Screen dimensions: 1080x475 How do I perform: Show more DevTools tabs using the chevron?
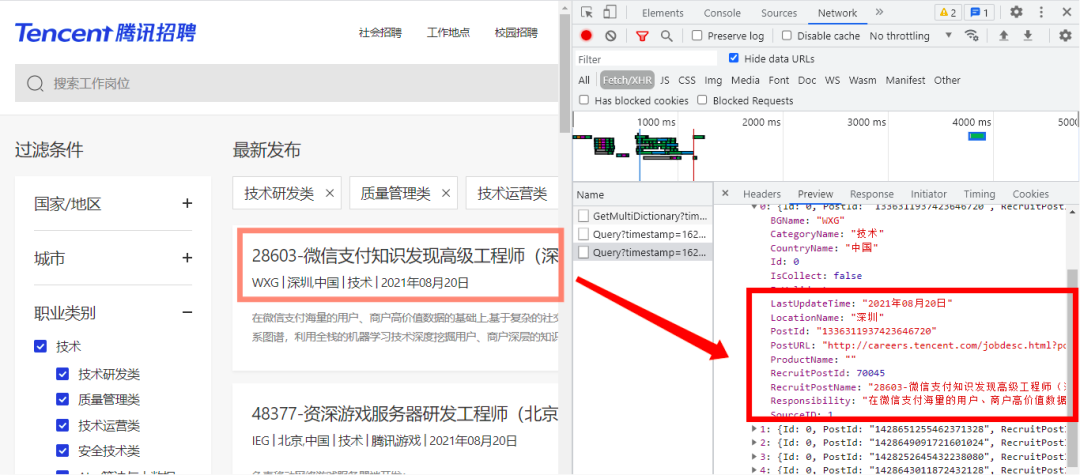tap(879, 12)
